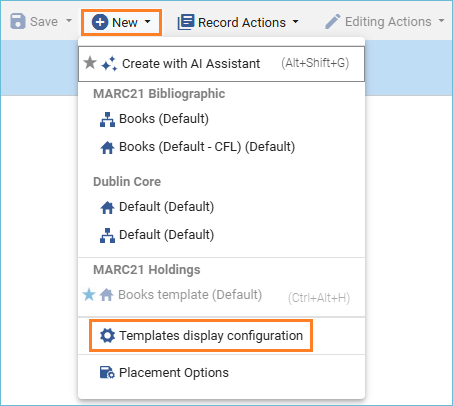Click house icon beside Books template
Viewport: 453px width, 406px height.
click(107, 295)
